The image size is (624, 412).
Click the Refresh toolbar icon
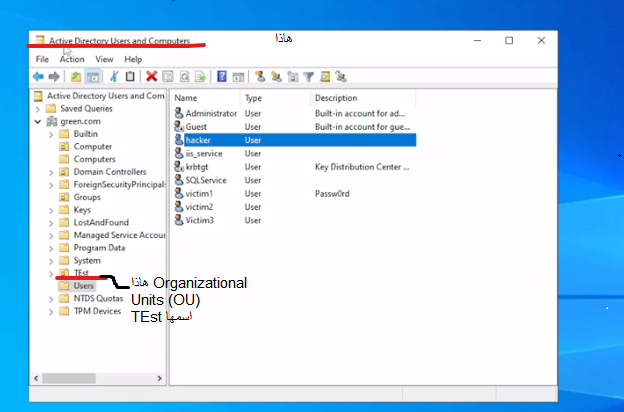click(184, 76)
